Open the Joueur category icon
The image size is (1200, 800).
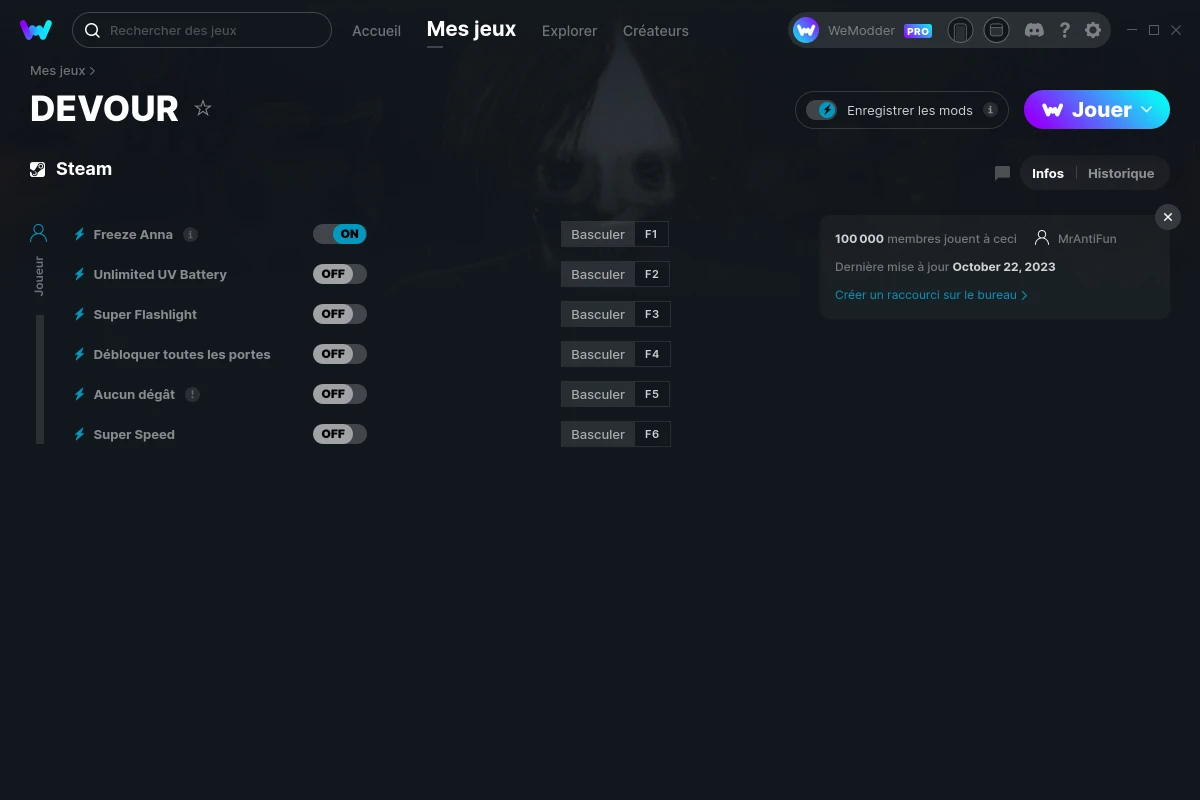point(39,233)
